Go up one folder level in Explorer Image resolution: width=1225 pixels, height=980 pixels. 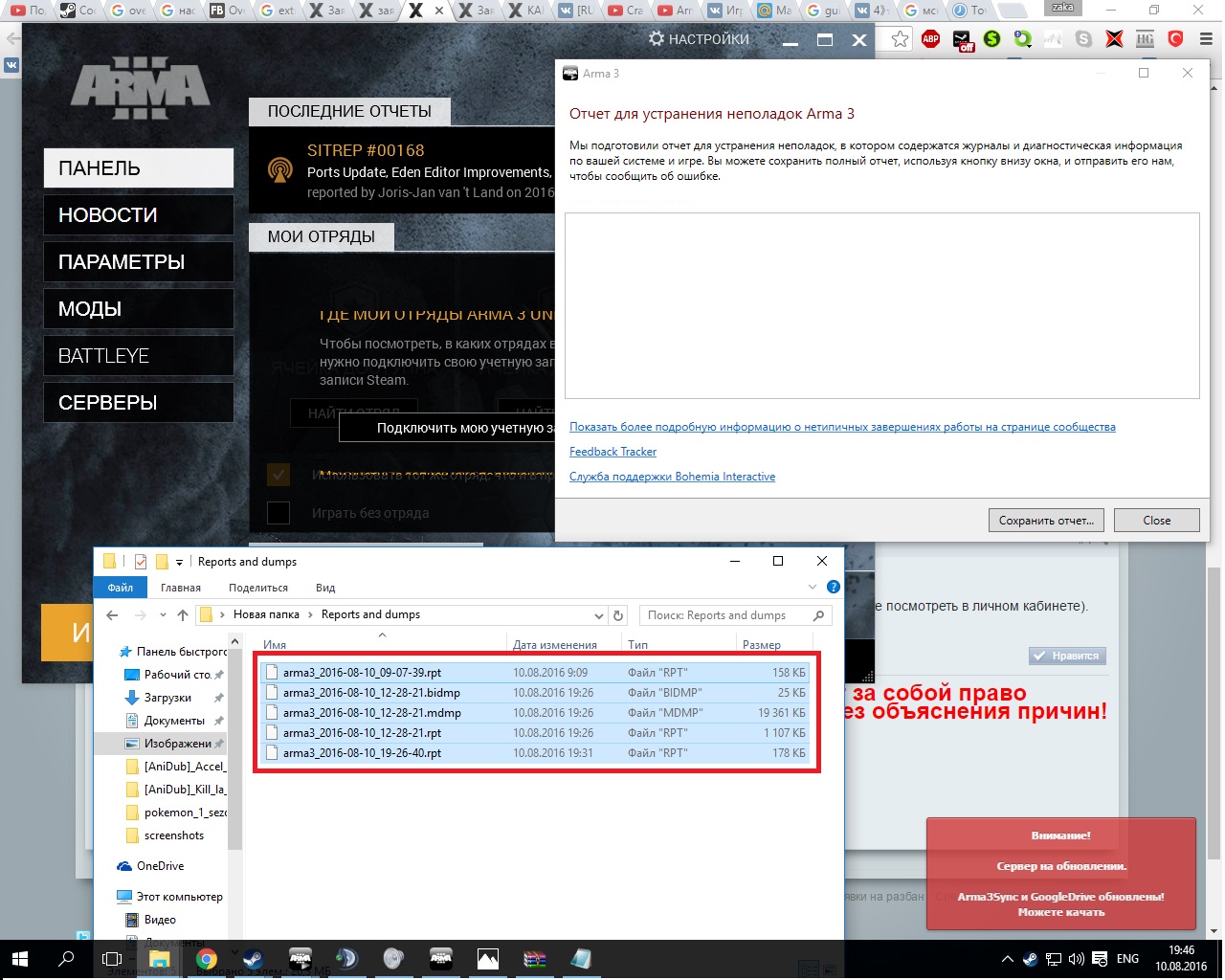point(183,615)
